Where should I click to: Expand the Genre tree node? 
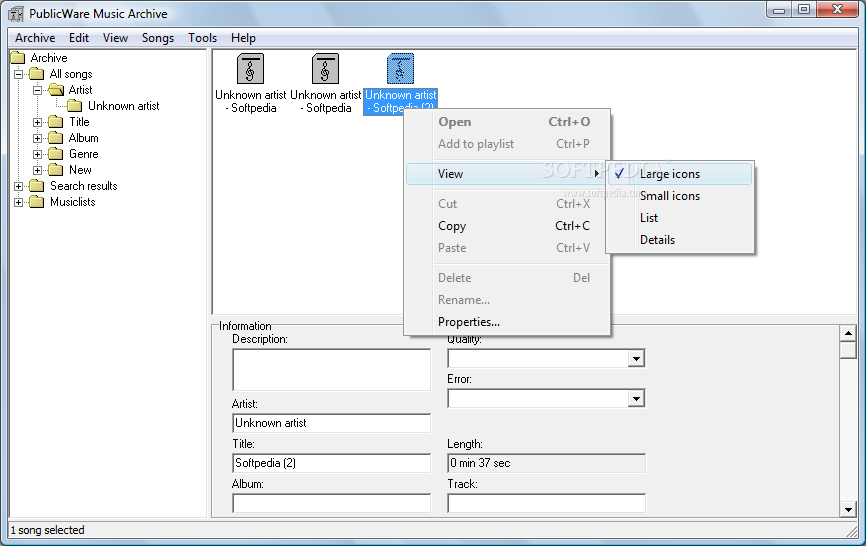(38, 154)
